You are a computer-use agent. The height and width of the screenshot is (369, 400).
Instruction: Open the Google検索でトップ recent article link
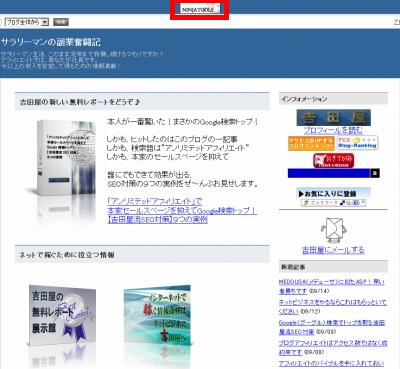click(332, 327)
